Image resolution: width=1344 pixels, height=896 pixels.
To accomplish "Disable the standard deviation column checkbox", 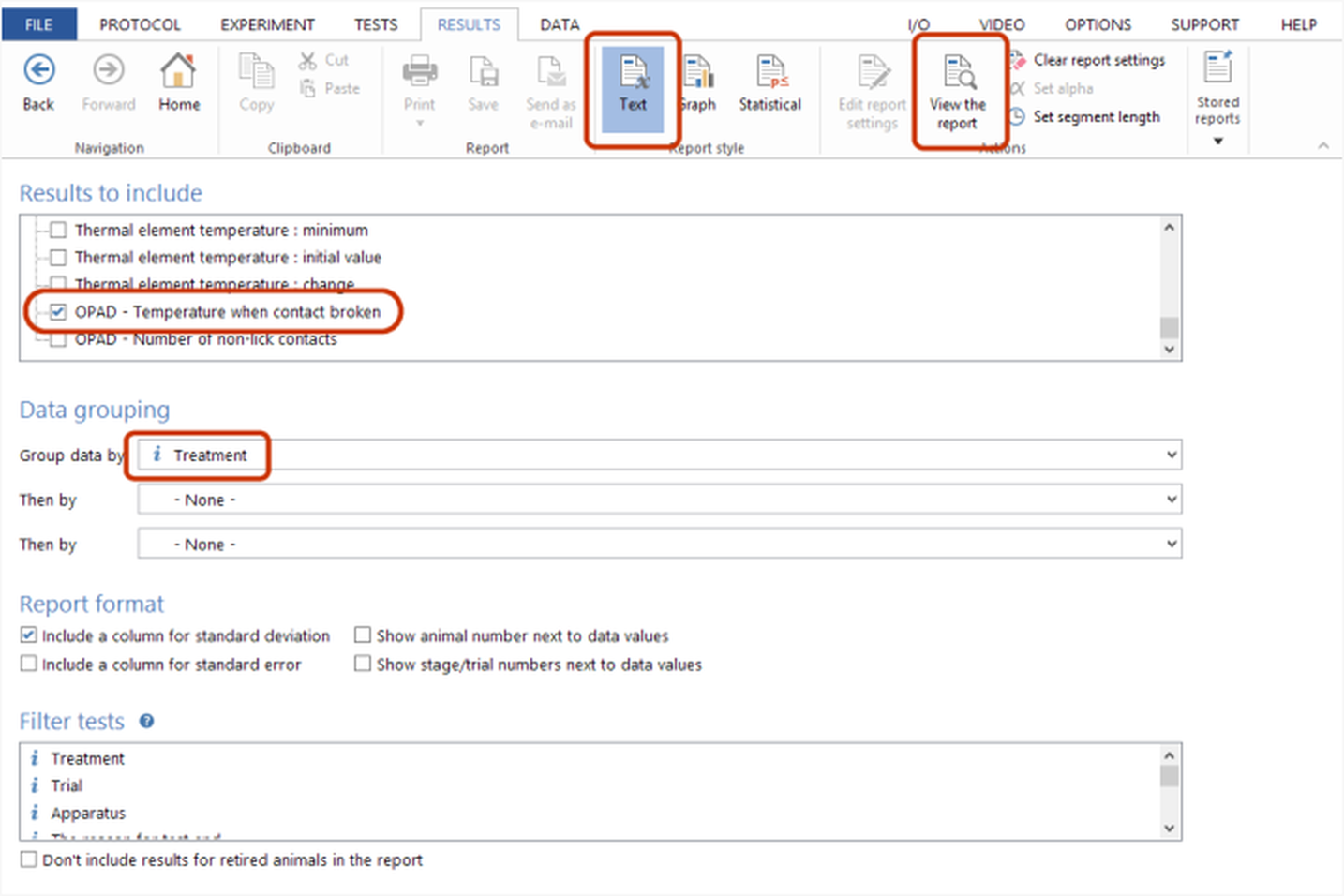I will click(29, 635).
